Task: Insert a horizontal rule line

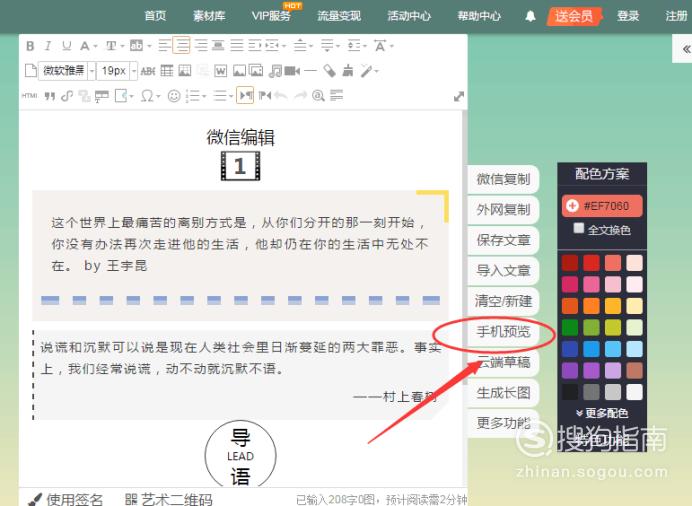Action: coord(311,71)
